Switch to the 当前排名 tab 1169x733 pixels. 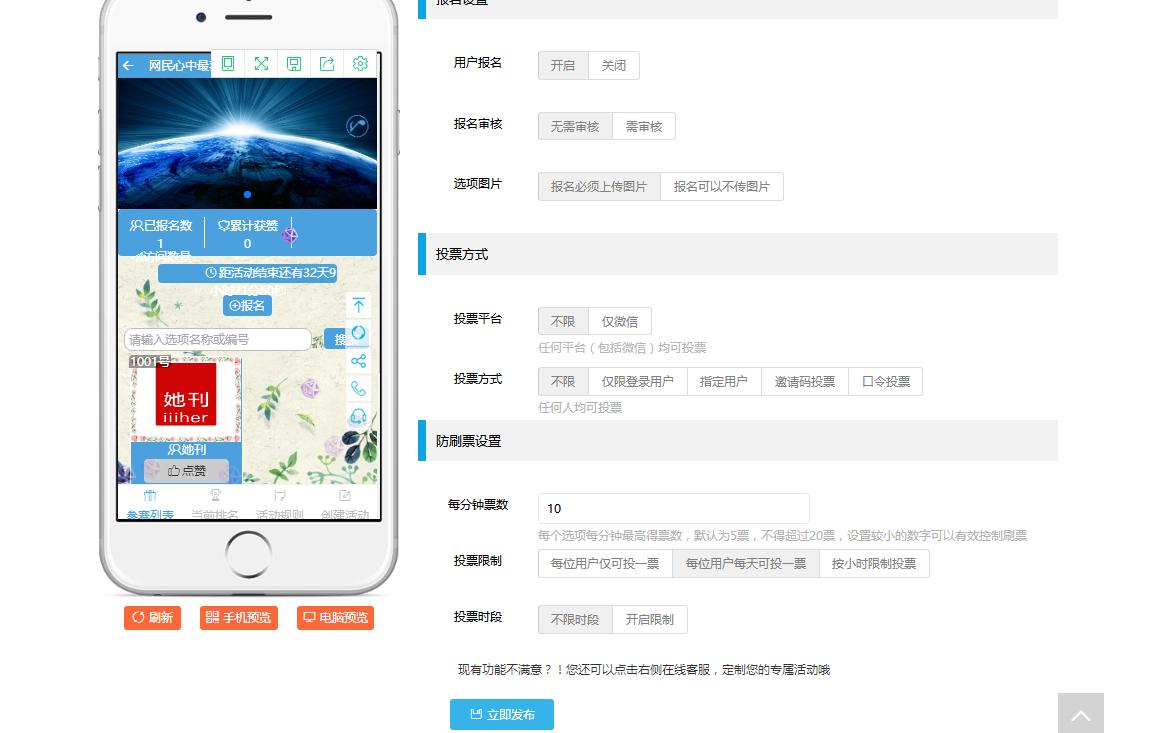click(x=214, y=503)
